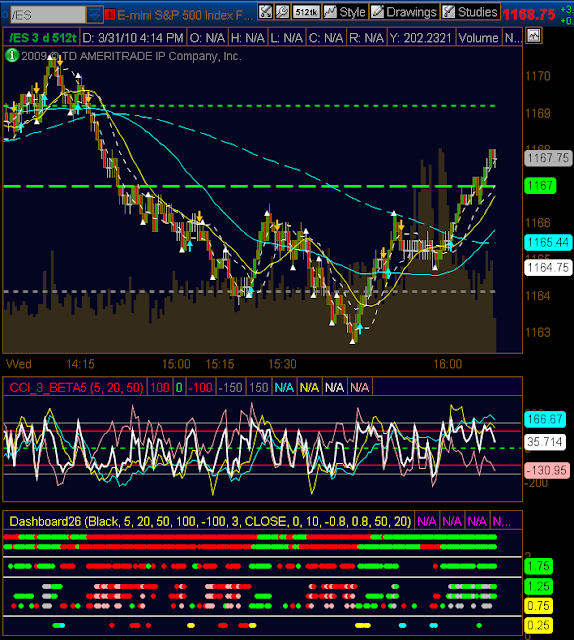Viewport: 574px width, 640px height.
Task: Click the /ES symbol input field
Action: [47, 16]
